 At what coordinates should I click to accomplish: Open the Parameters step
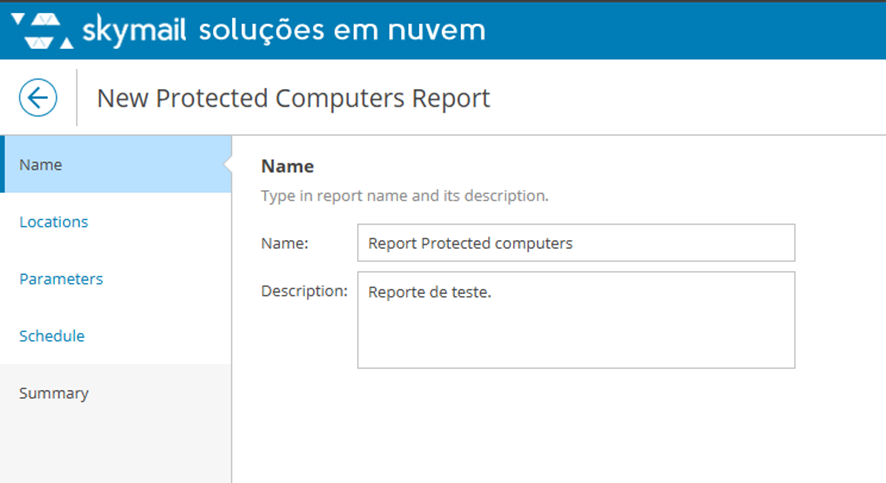(x=61, y=279)
